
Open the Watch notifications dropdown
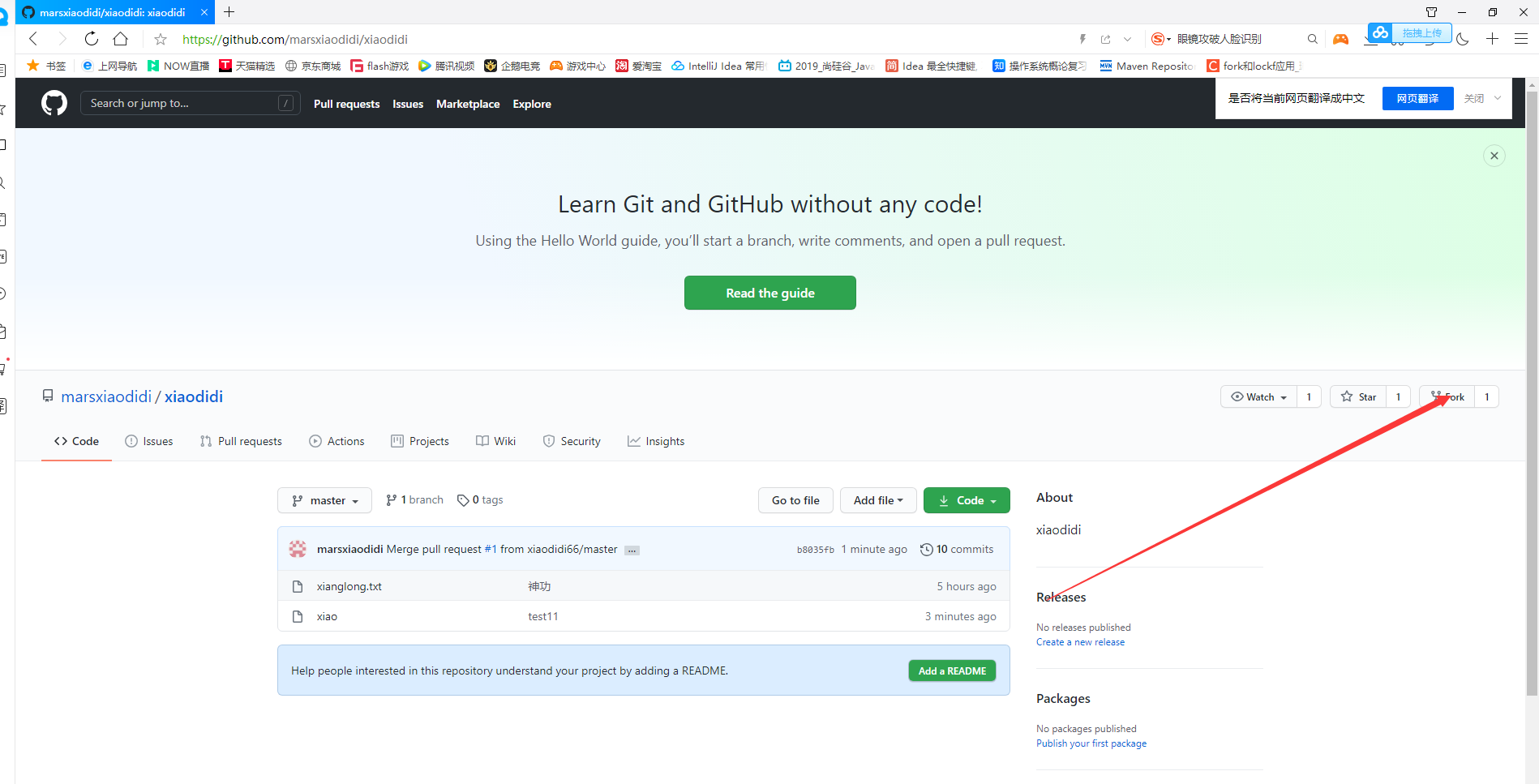pyautogui.click(x=1258, y=396)
